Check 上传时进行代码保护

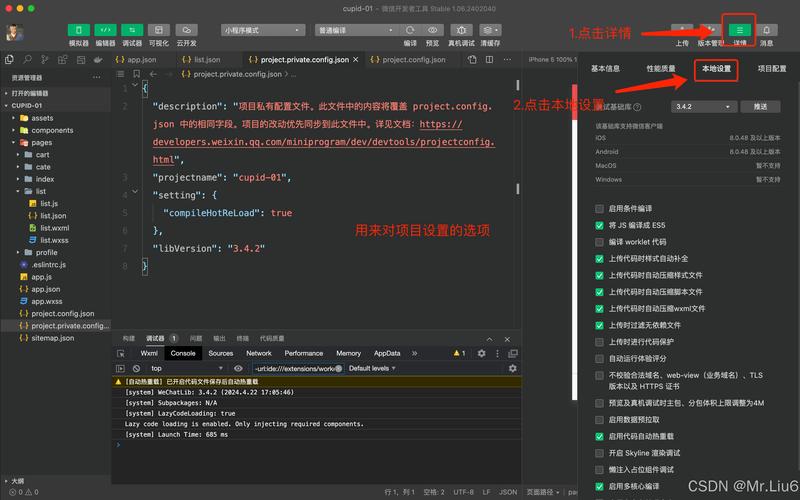(x=599, y=342)
